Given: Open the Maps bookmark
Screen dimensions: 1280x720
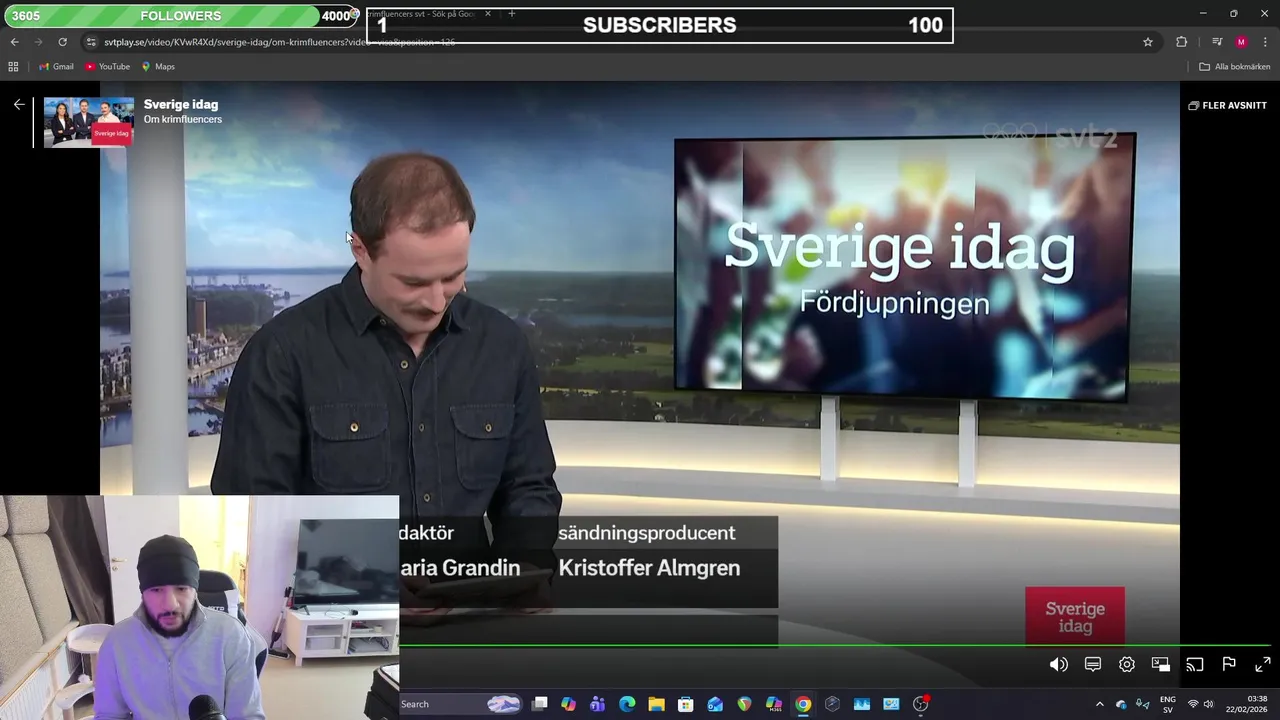Looking at the screenshot, I should coord(158,67).
